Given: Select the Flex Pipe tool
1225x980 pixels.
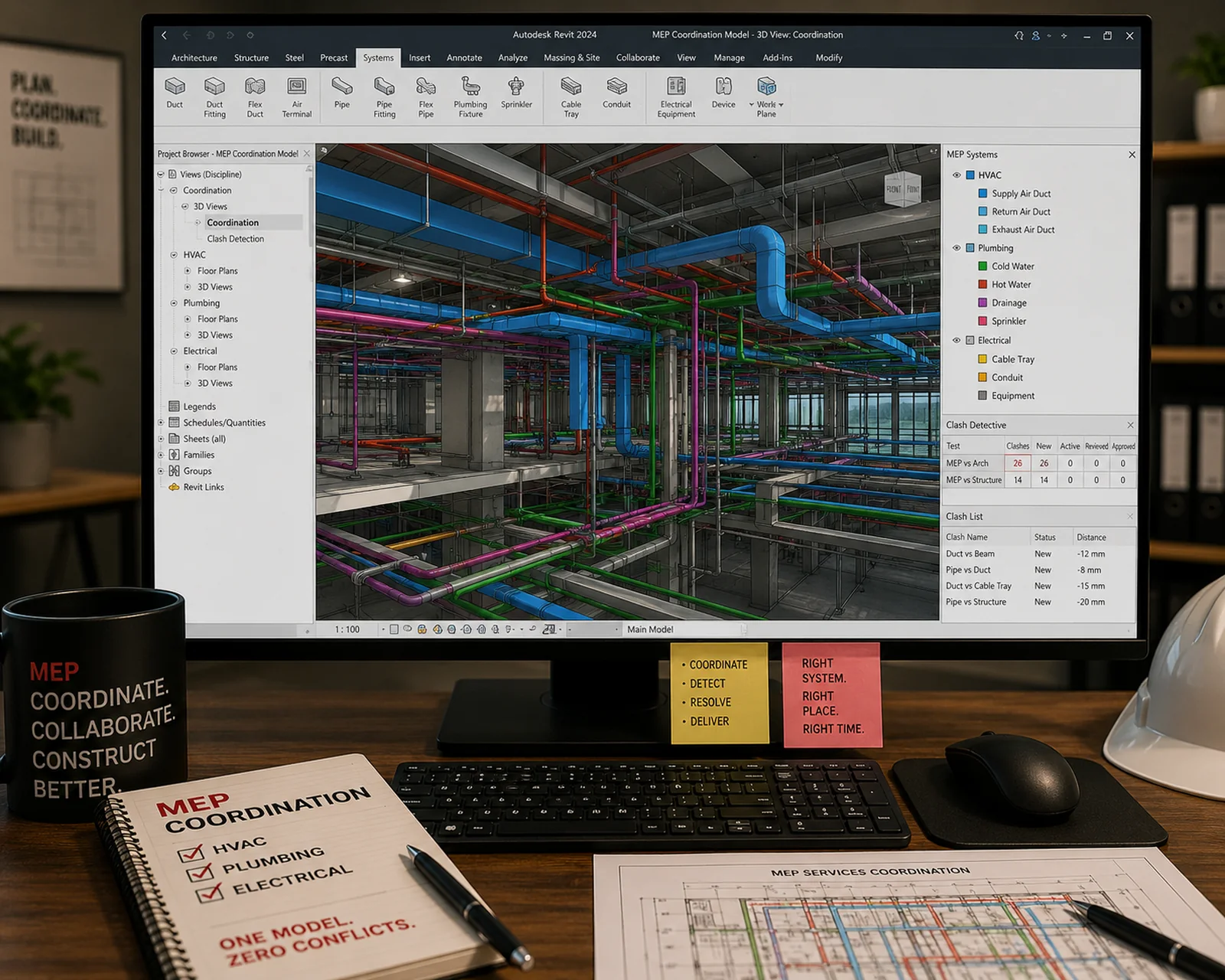Looking at the screenshot, I should tap(426, 97).
